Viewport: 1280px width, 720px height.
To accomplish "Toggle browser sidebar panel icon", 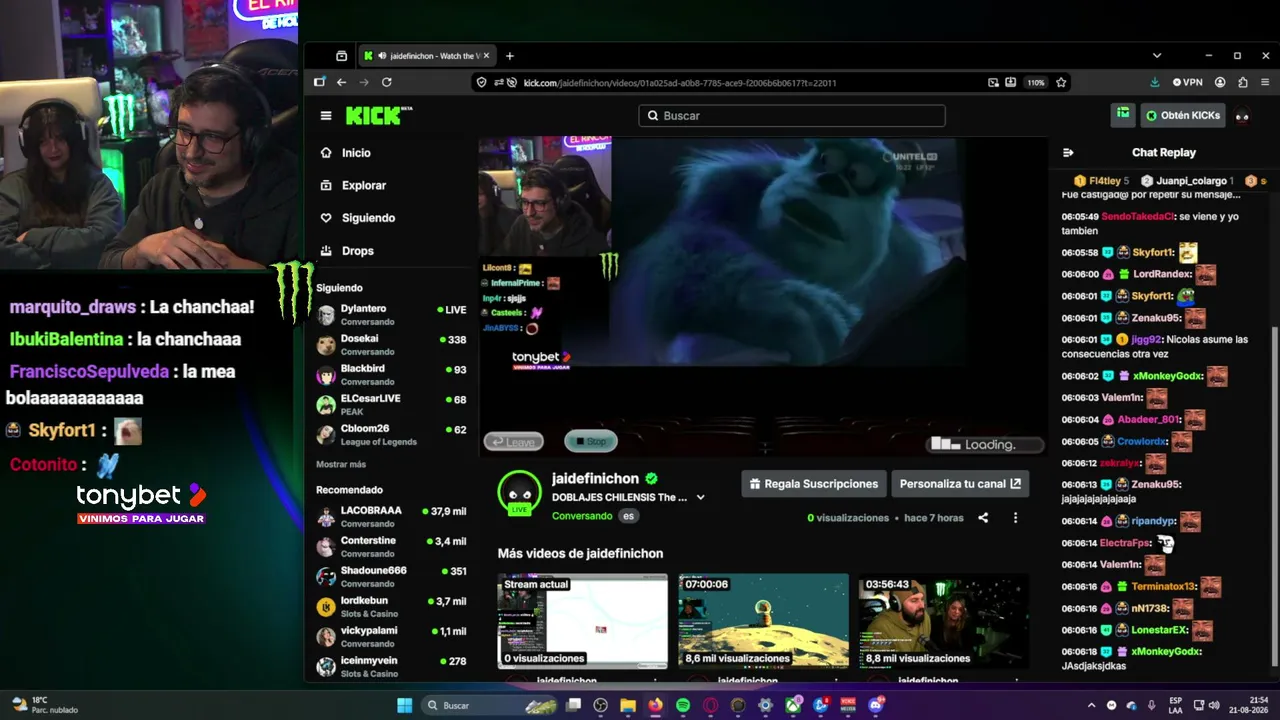I will tap(320, 83).
